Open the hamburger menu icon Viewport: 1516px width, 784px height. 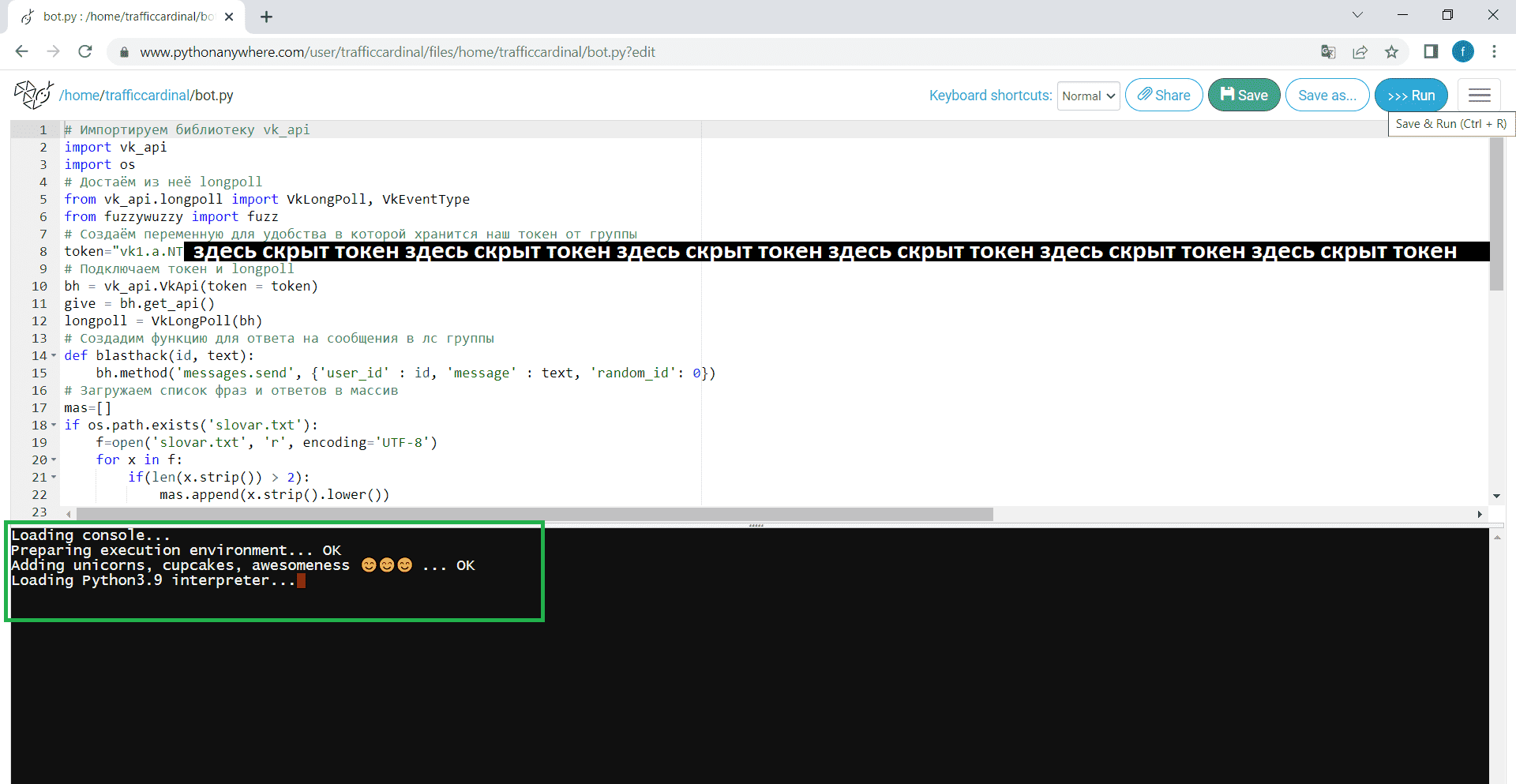(1479, 96)
